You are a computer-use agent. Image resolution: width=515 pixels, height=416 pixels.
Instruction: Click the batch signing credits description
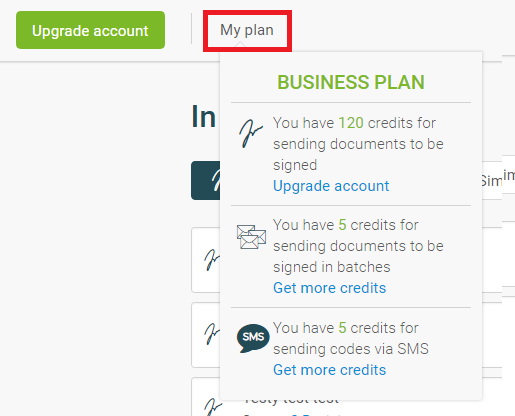click(x=358, y=246)
